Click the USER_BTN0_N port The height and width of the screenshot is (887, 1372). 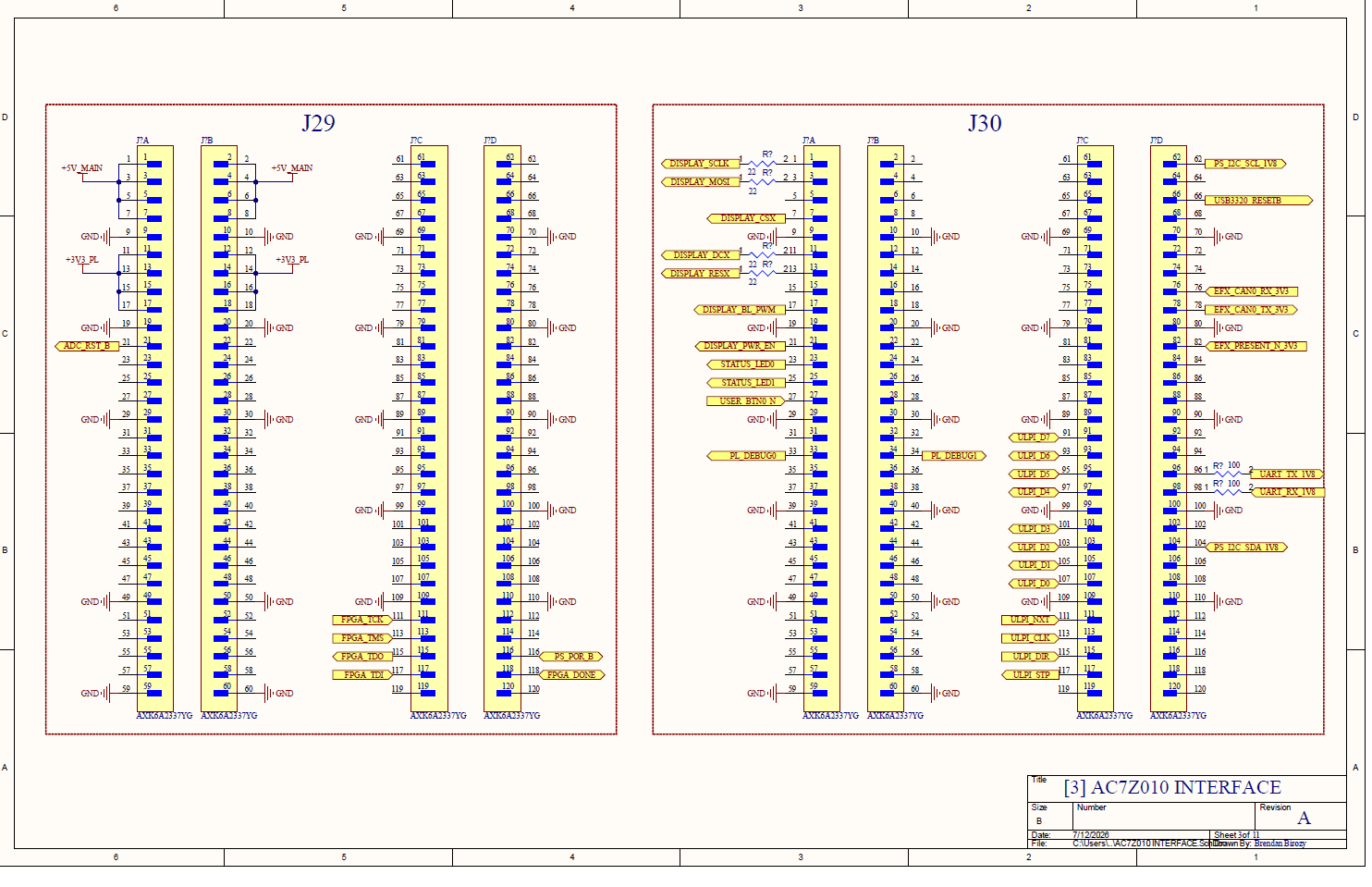click(746, 401)
